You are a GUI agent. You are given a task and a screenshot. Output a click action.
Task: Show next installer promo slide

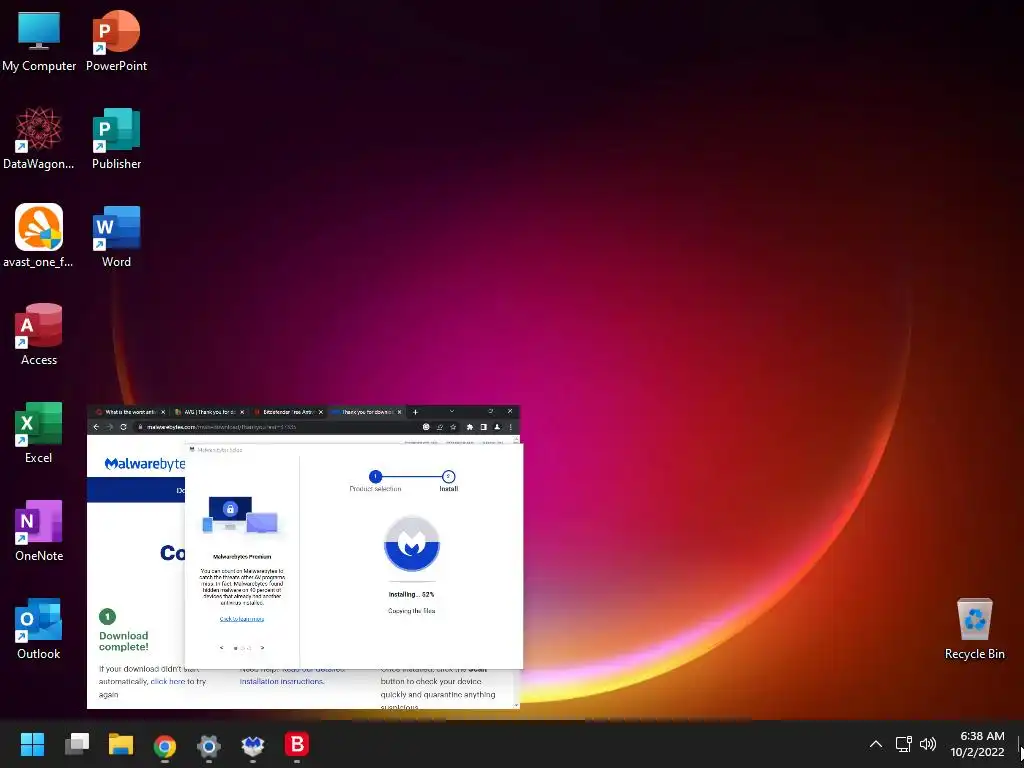263,648
